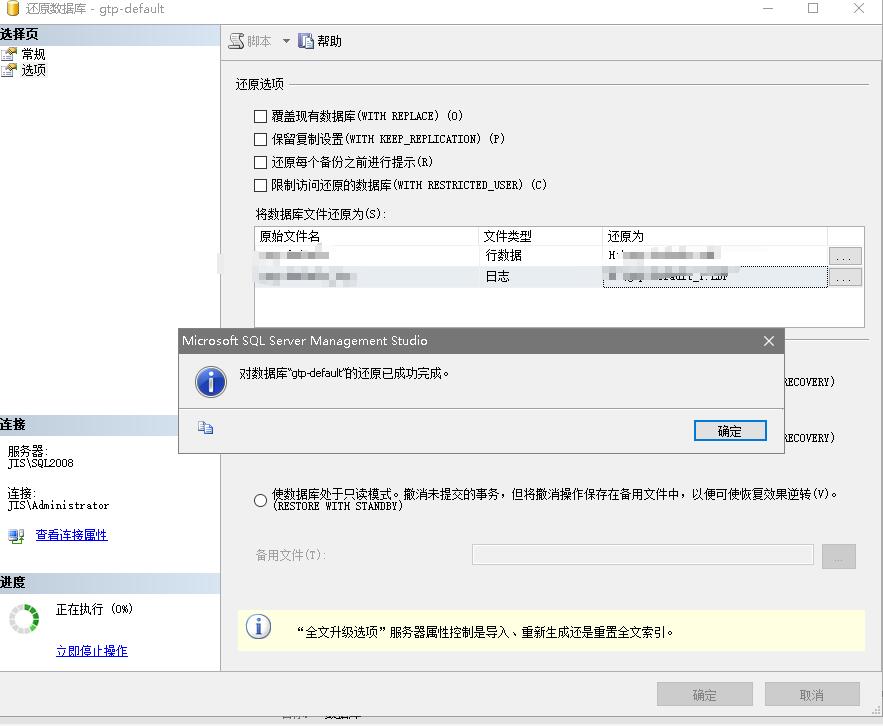Check prompt before restoring each backup
The image size is (883, 726).
point(260,163)
